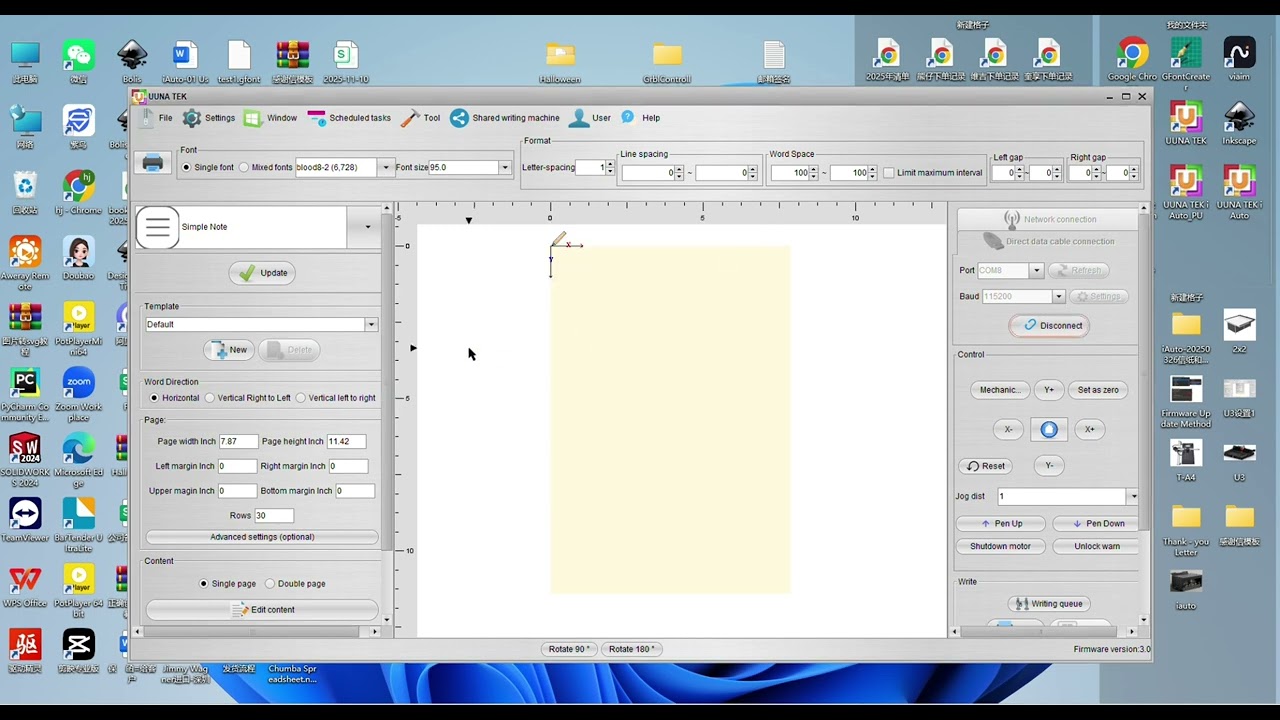Open the Settings menu
Image resolution: width=1280 pixels, height=720 pixels.
[209, 118]
